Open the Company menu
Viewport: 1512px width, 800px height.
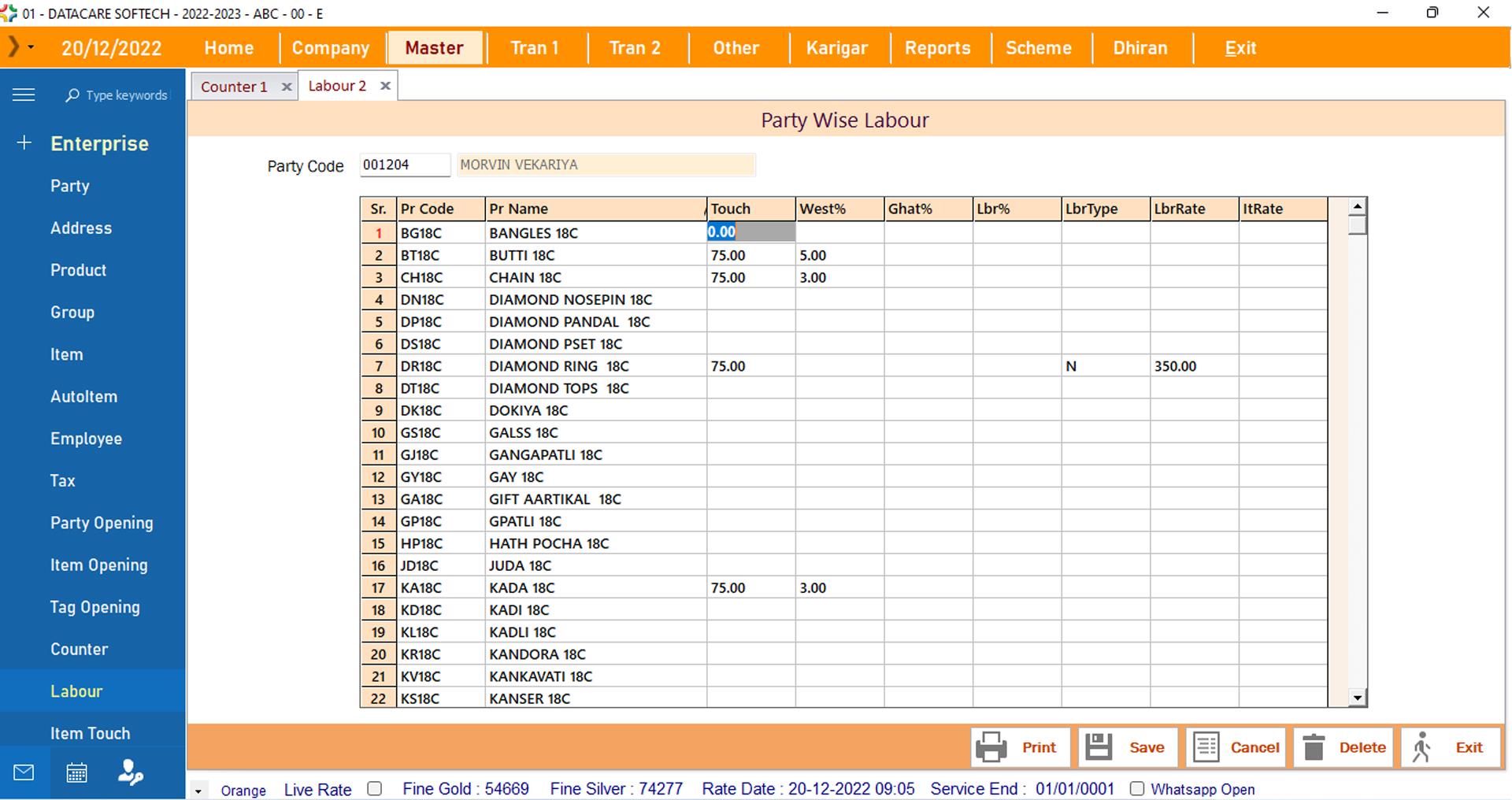click(x=331, y=48)
